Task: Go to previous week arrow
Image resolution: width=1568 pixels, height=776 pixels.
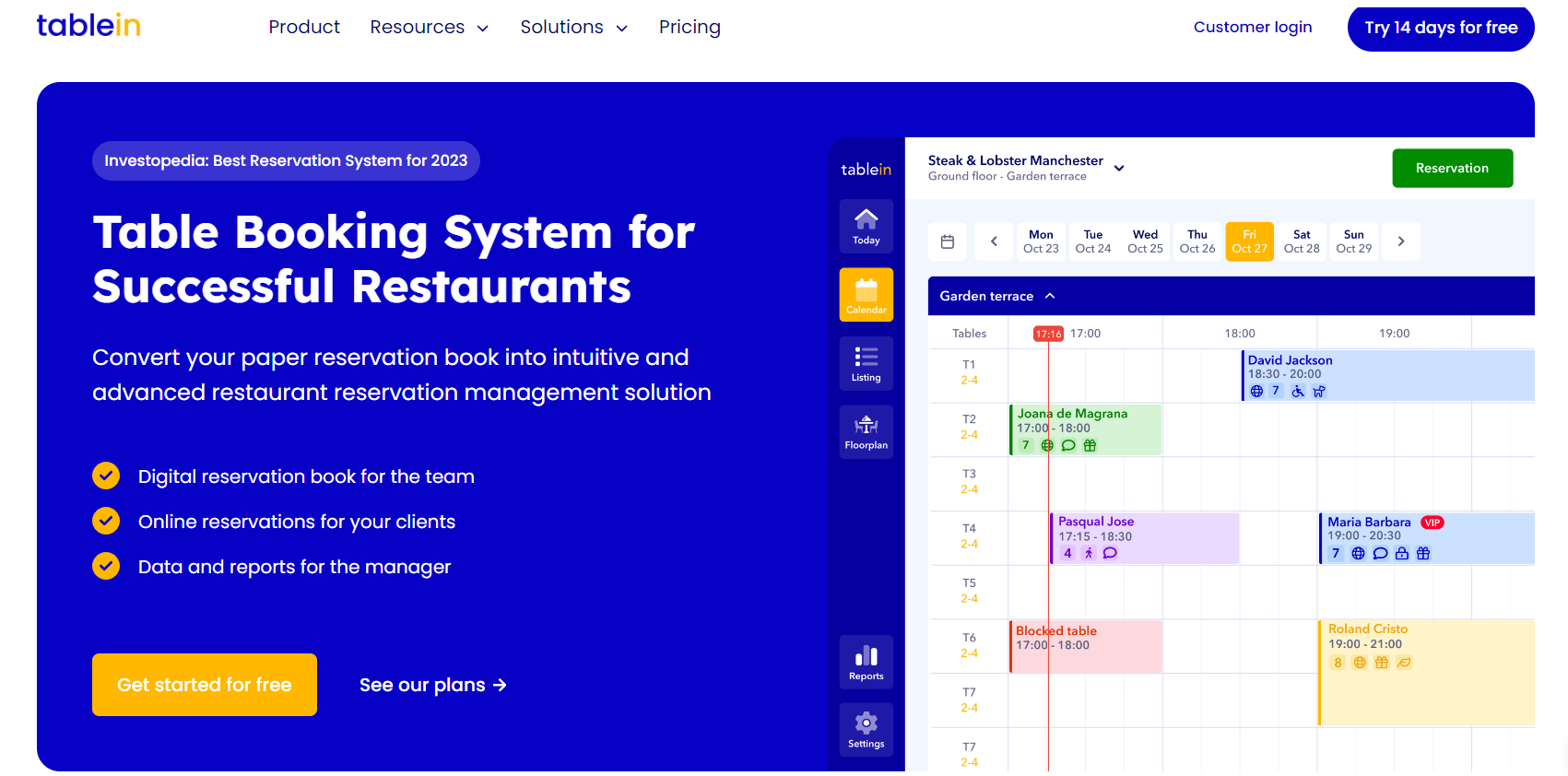Action: pos(994,241)
